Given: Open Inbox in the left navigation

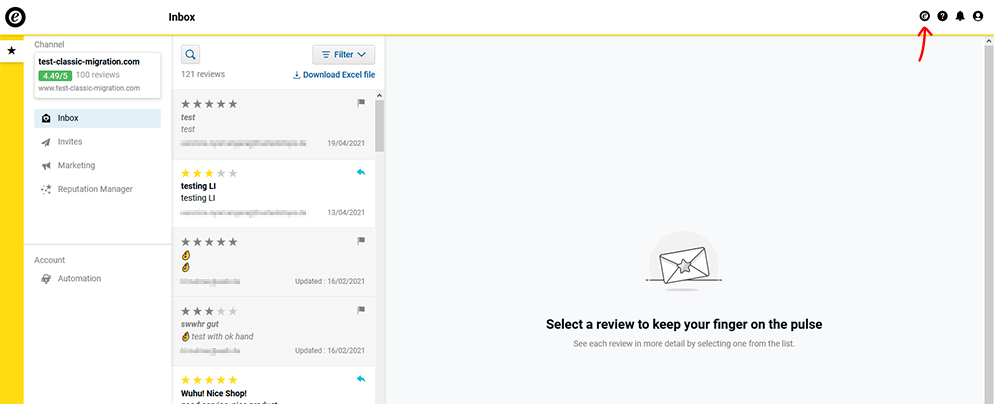Looking at the screenshot, I should [x=97, y=119].
